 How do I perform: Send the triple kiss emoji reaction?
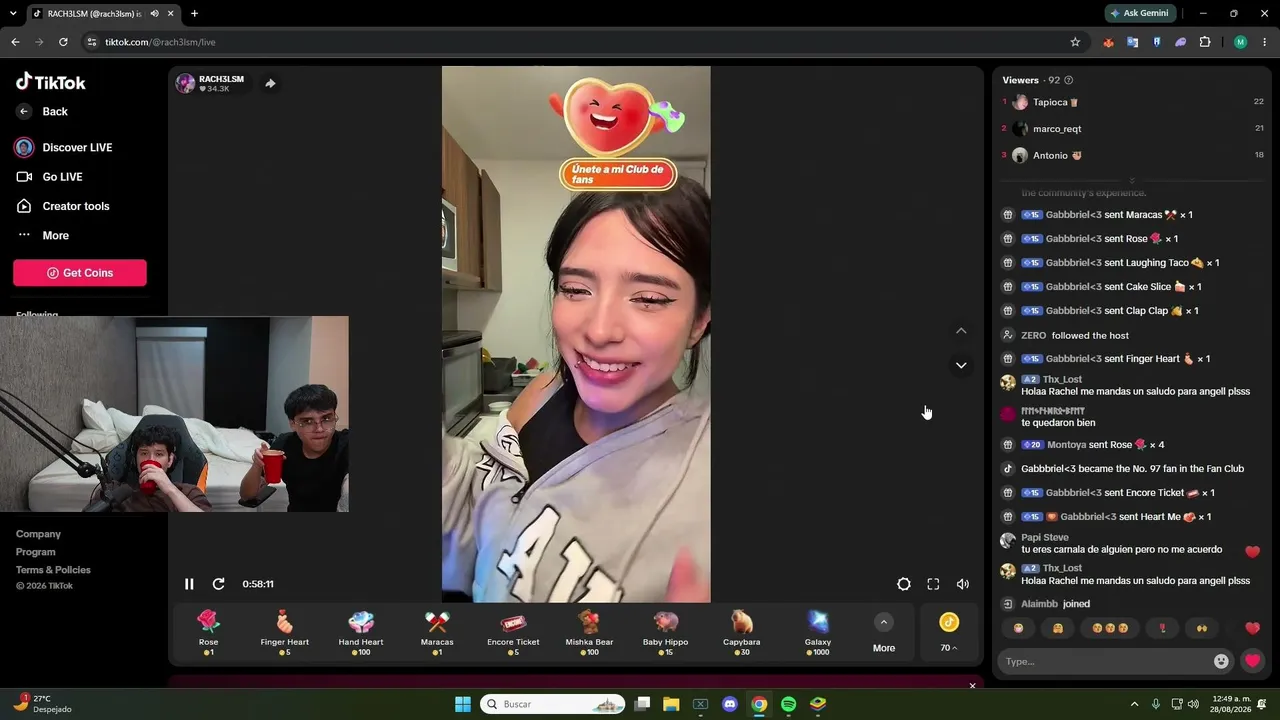click(1110, 628)
